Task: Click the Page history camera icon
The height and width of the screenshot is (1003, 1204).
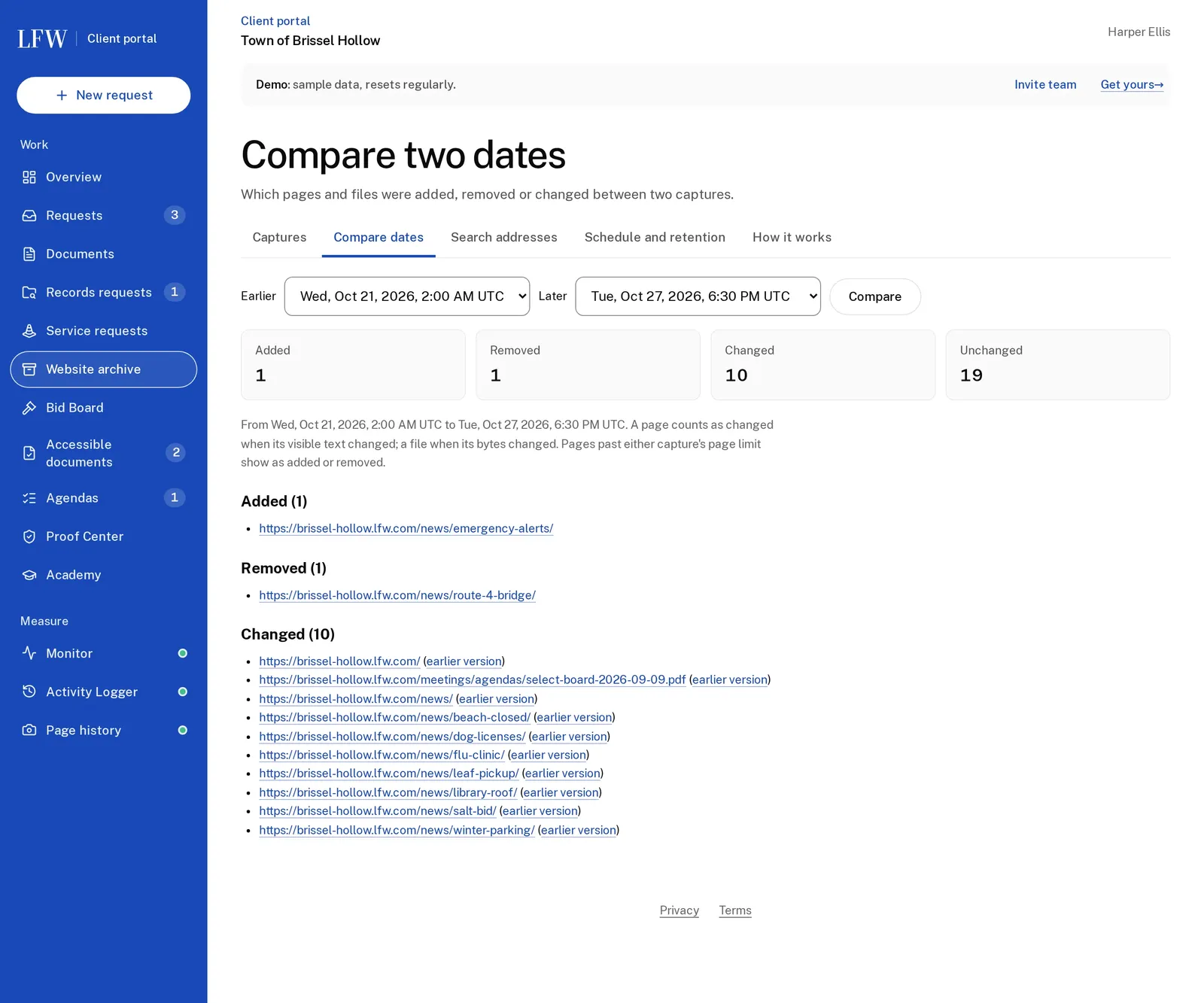Action: [x=29, y=730]
